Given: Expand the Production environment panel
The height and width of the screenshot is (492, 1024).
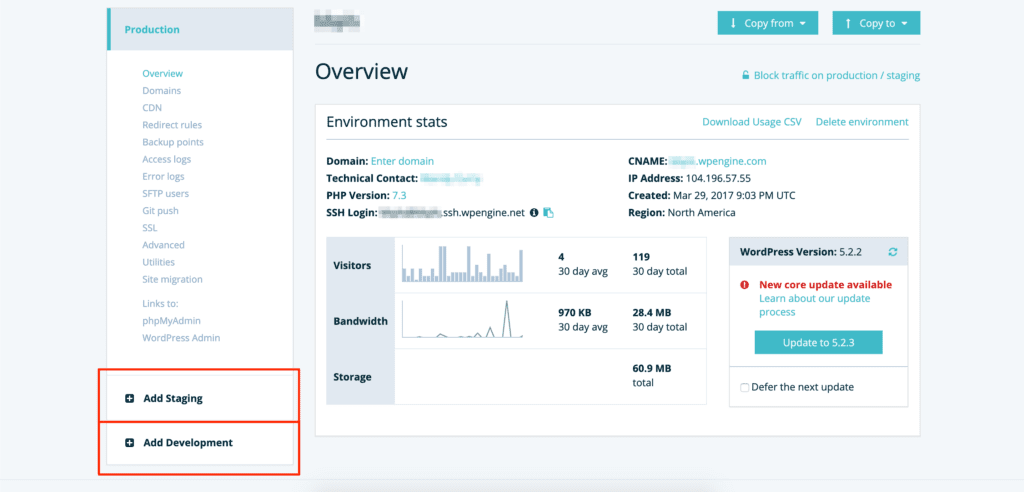Looking at the screenshot, I should pos(152,30).
